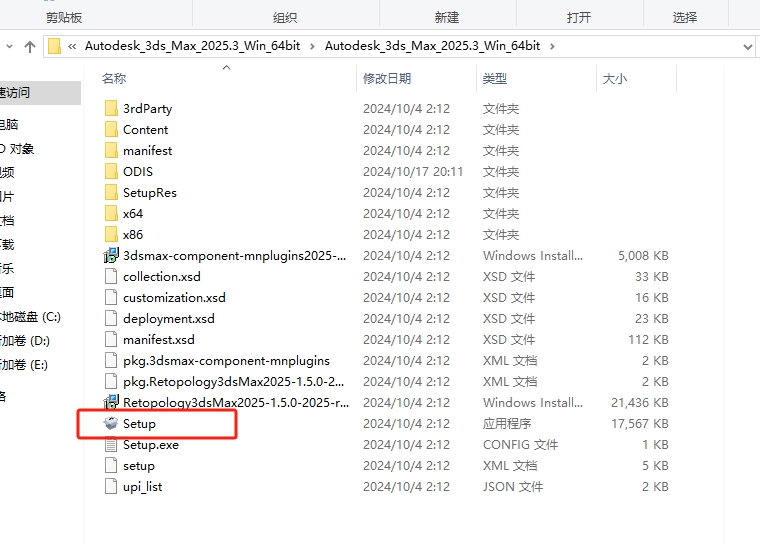Image resolution: width=760 pixels, height=544 pixels.
Task: Click the second Autodesk_3ds_Max_2025.3_Win_64bit breadcrumb
Action: (432, 46)
